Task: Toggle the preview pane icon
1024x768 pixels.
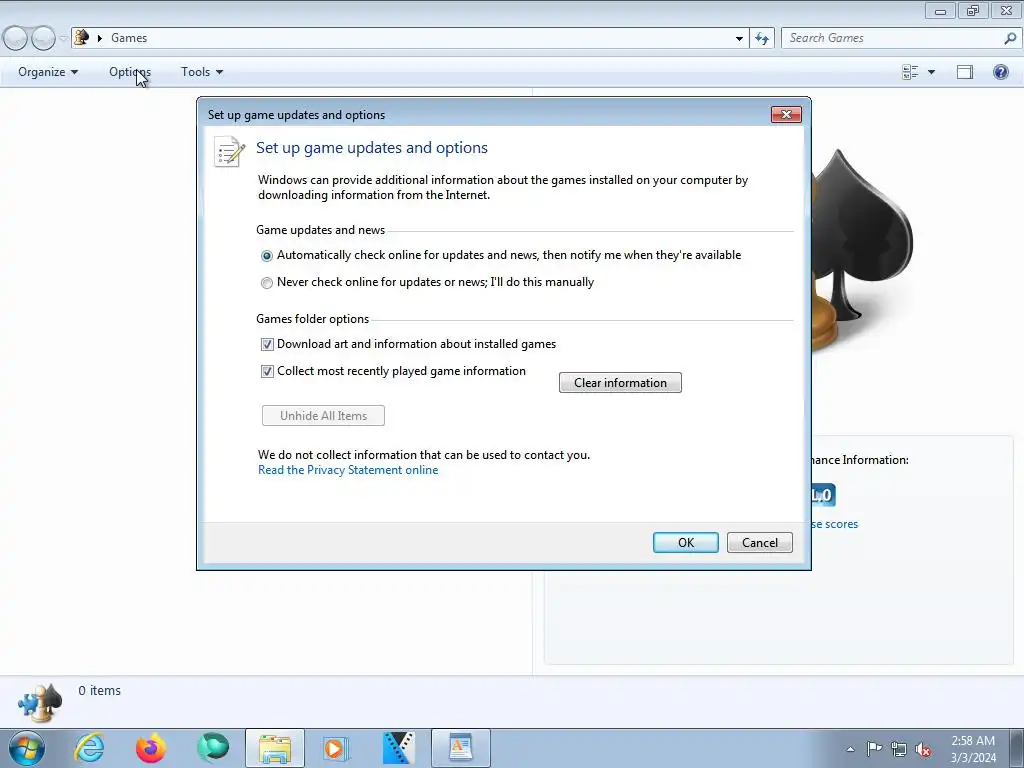Action: (x=965, y=72)
